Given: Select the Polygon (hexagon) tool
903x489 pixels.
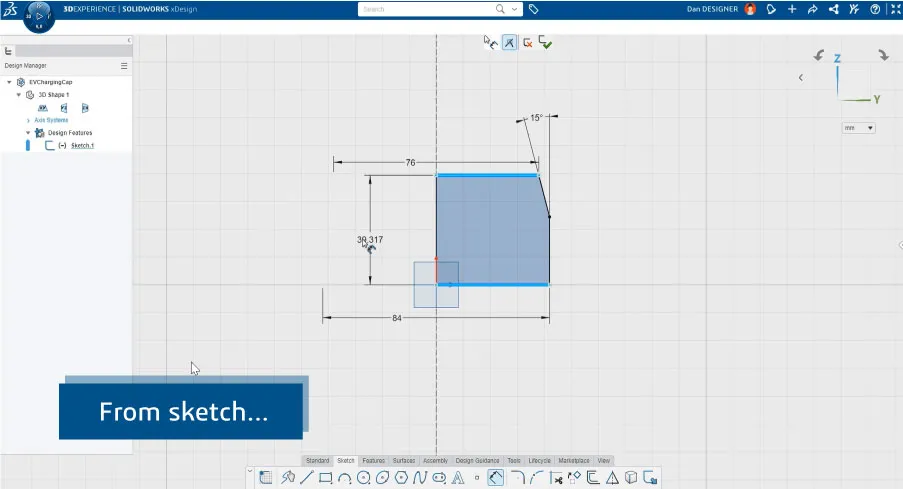Looking at the screenshot, I should coord(401,477).
